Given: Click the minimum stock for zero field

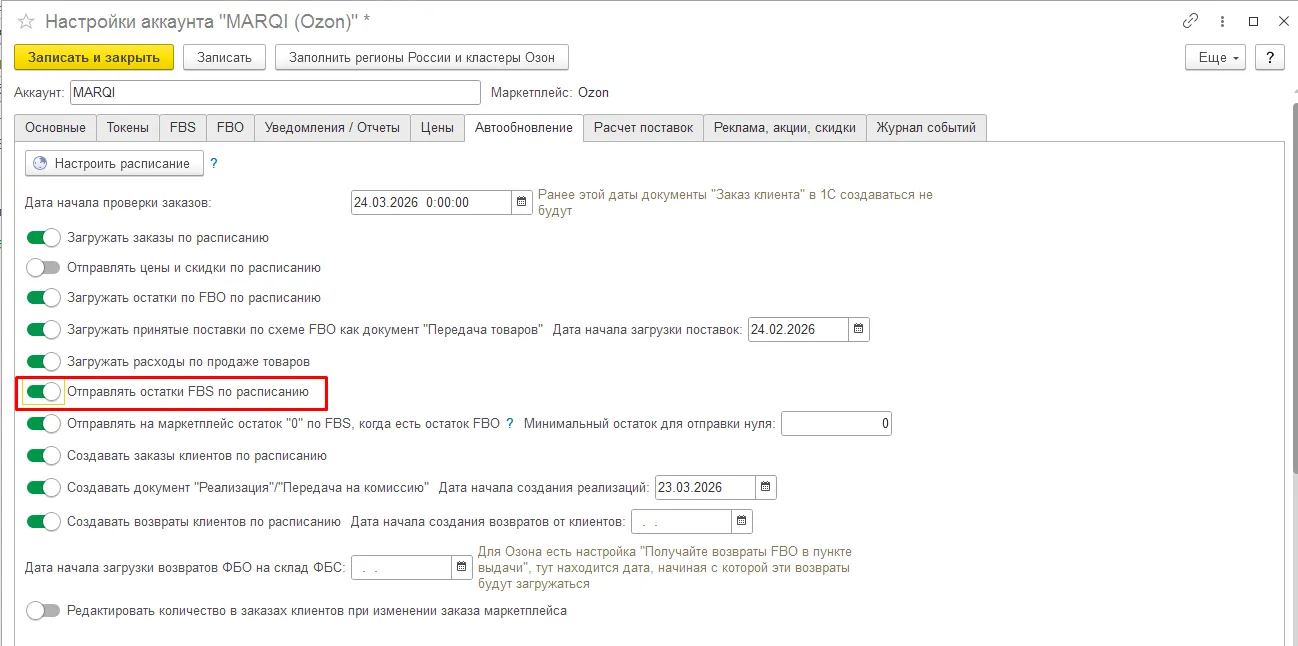Looking at the screenshot, I should pyautogui.click(x=836, y=424).
